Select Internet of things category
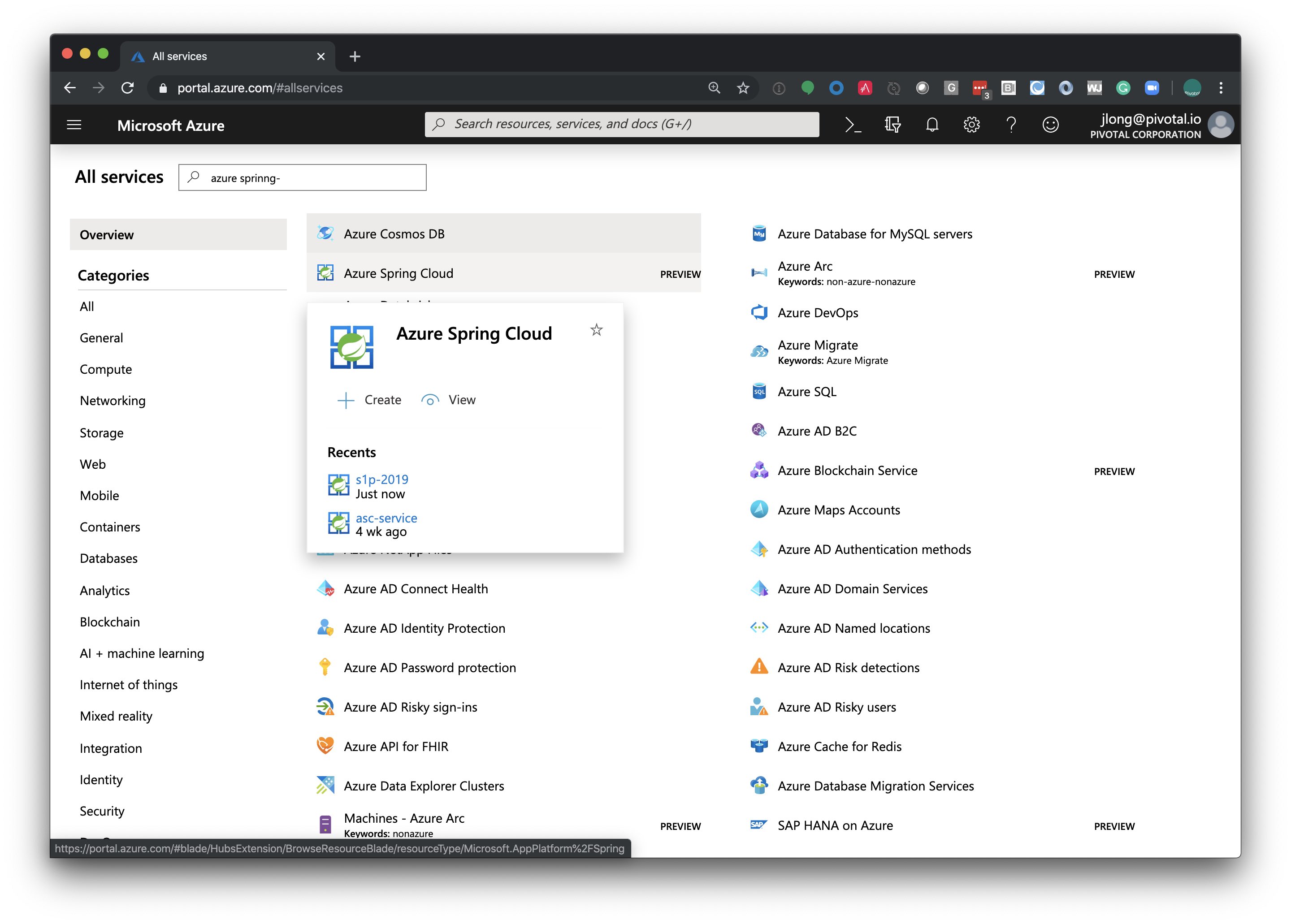1291x924 pixels. pos(129,684)
